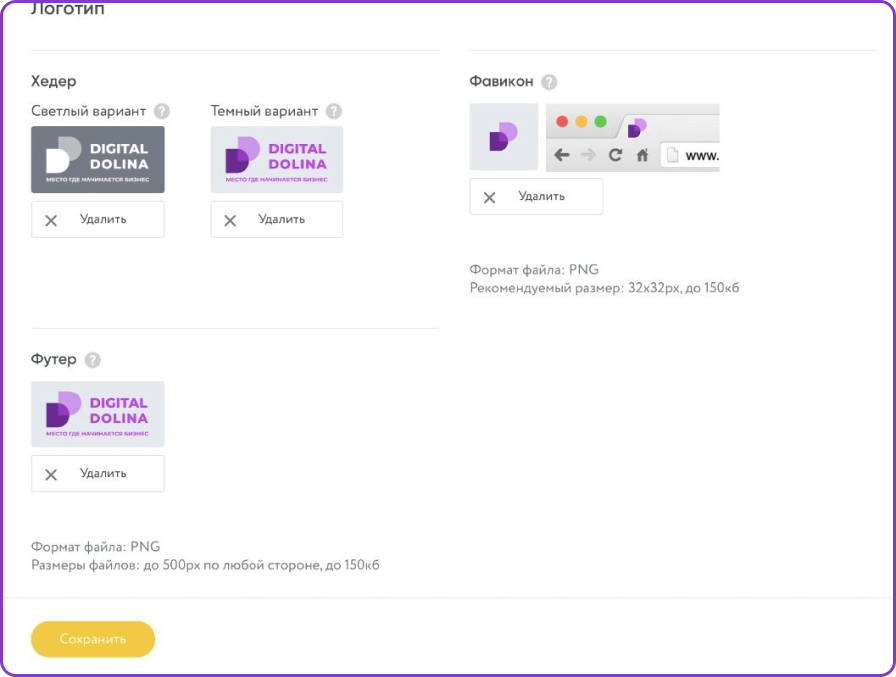The width and height of the screenshot is (896, 677).
Task: Click the home icon in browser preview
Action: 643,155
